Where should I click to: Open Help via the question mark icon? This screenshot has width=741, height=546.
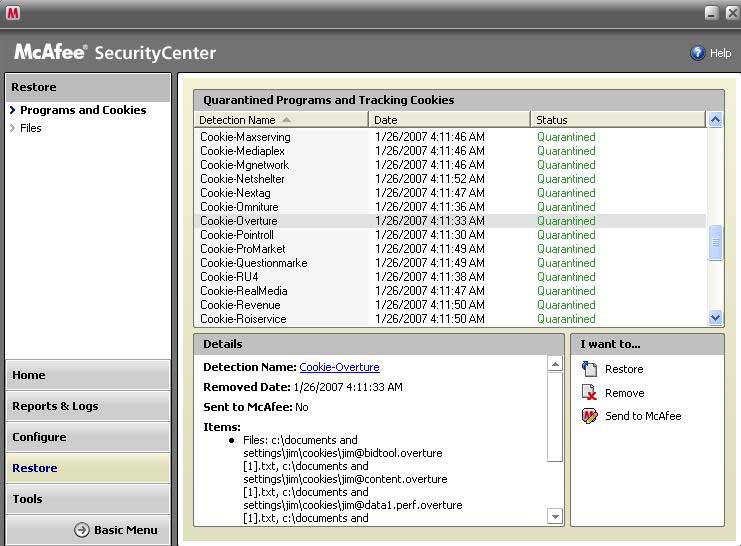point(697,53)
